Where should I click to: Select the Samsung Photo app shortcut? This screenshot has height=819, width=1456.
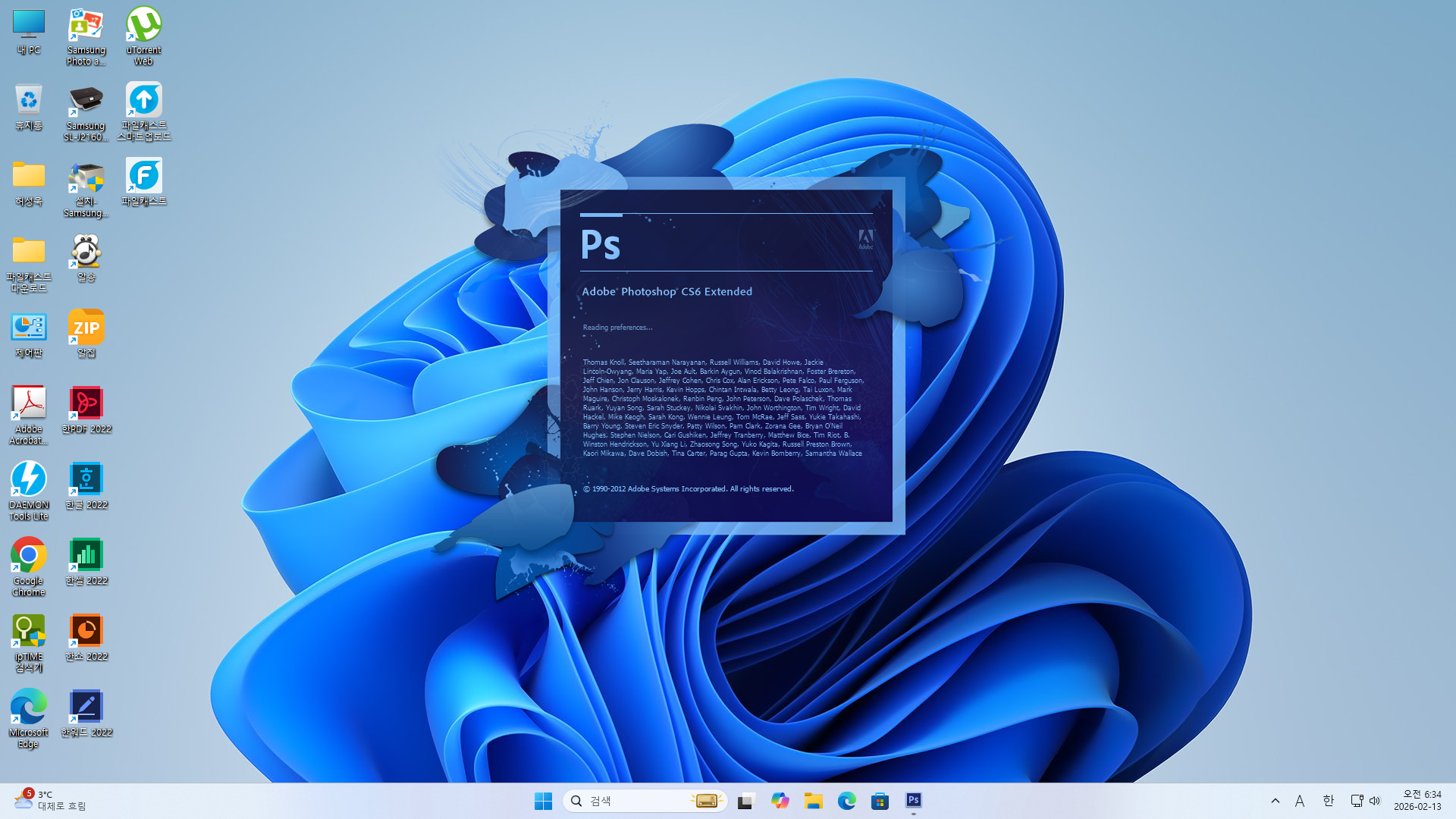tap(86, 27)
